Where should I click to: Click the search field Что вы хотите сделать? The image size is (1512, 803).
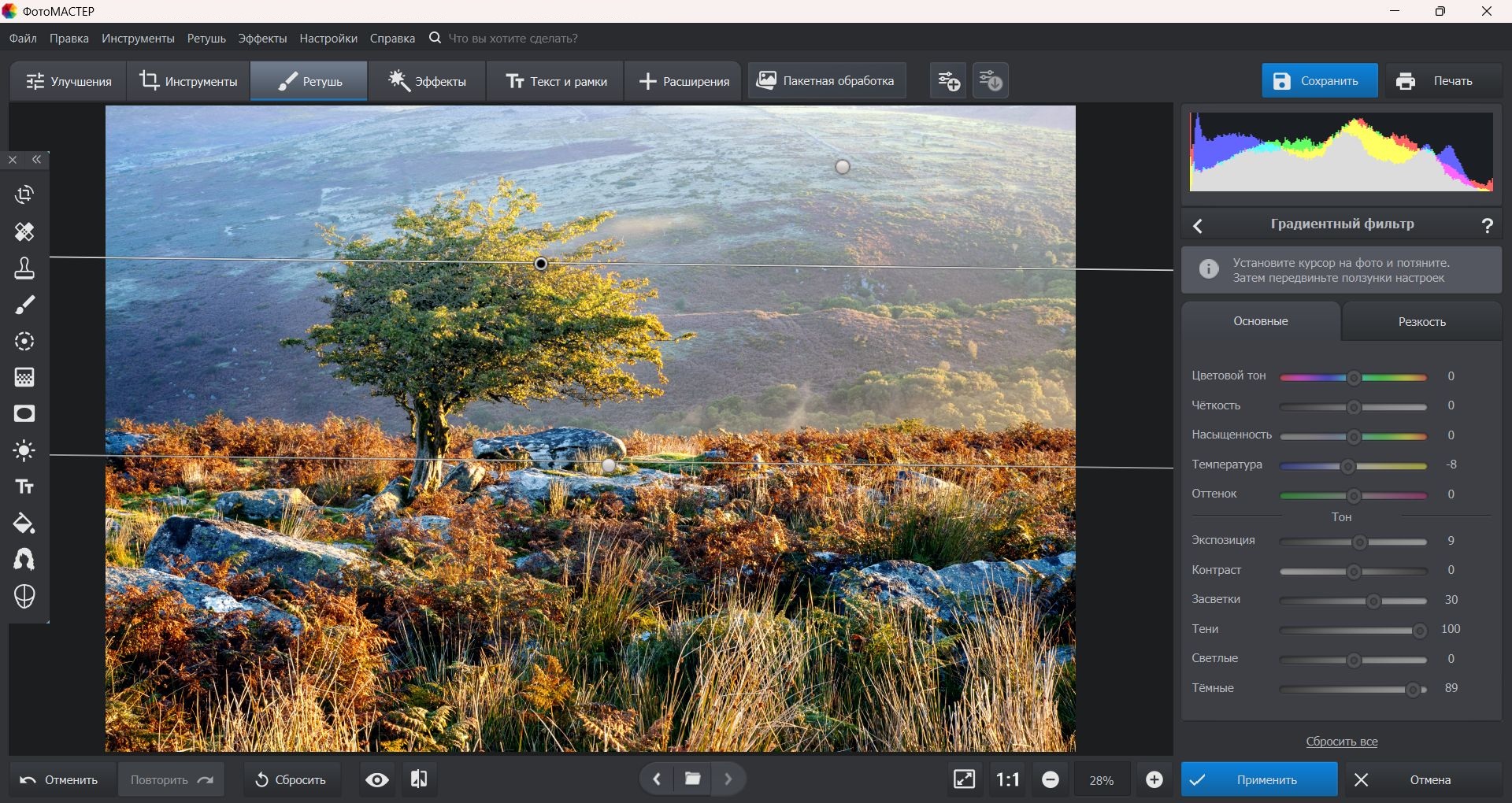[x=513, y=39]
